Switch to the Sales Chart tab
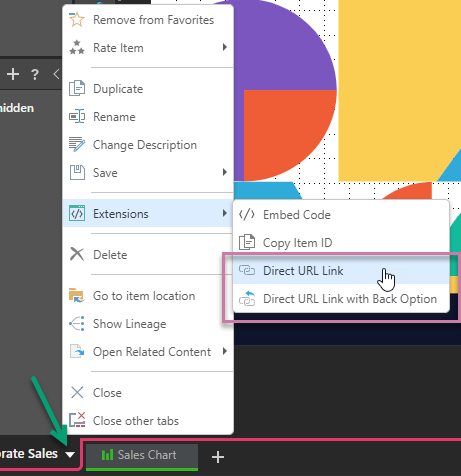The height and width of the screenshot is (476, 461). pos(142,456)
